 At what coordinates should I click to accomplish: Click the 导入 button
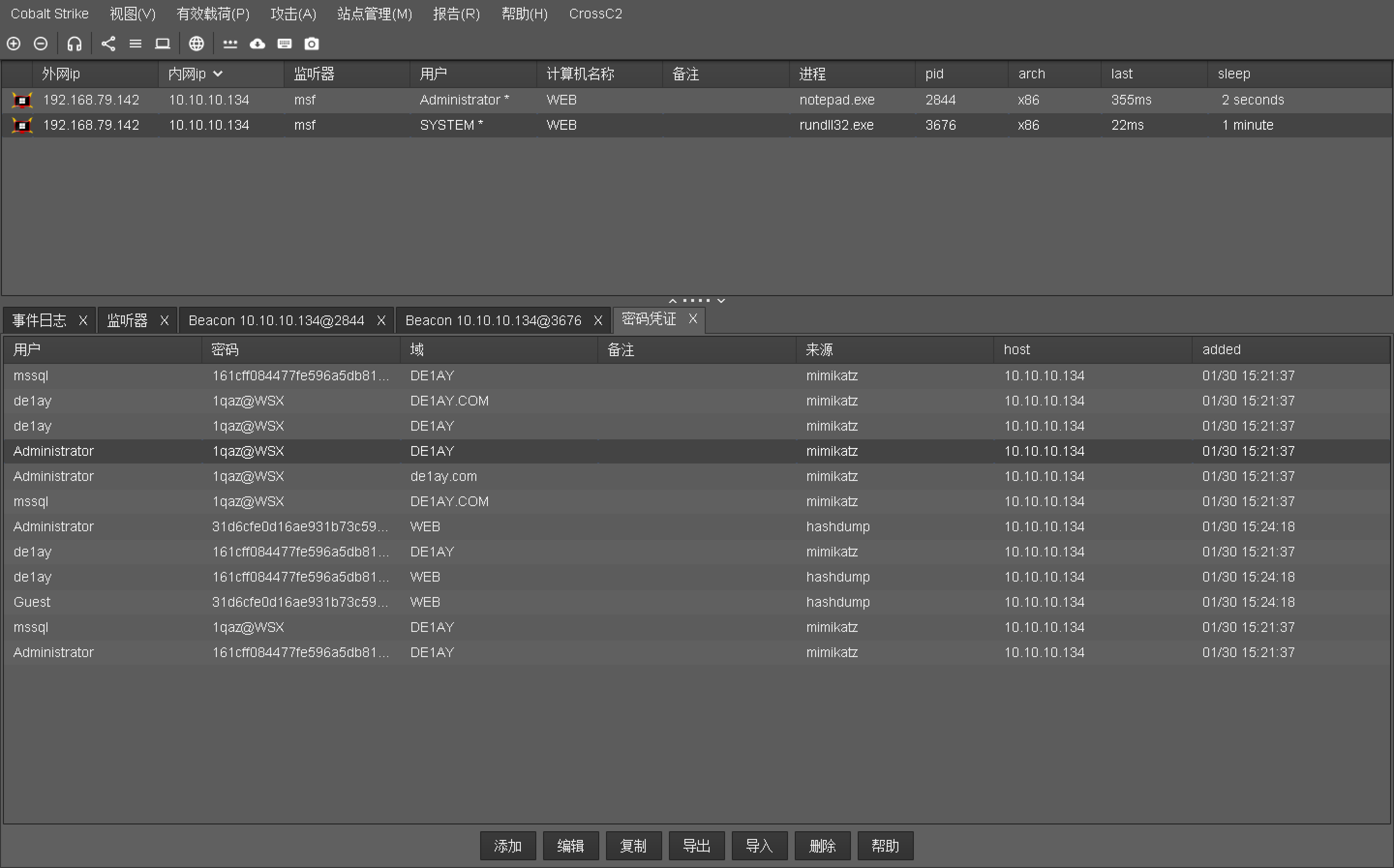759,846
